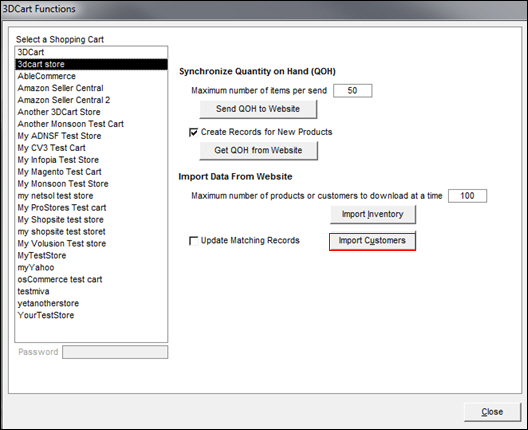Close the 3DCart Functions dialog
Viewport: 528px width, 430px height.
(x=492, y=411)
